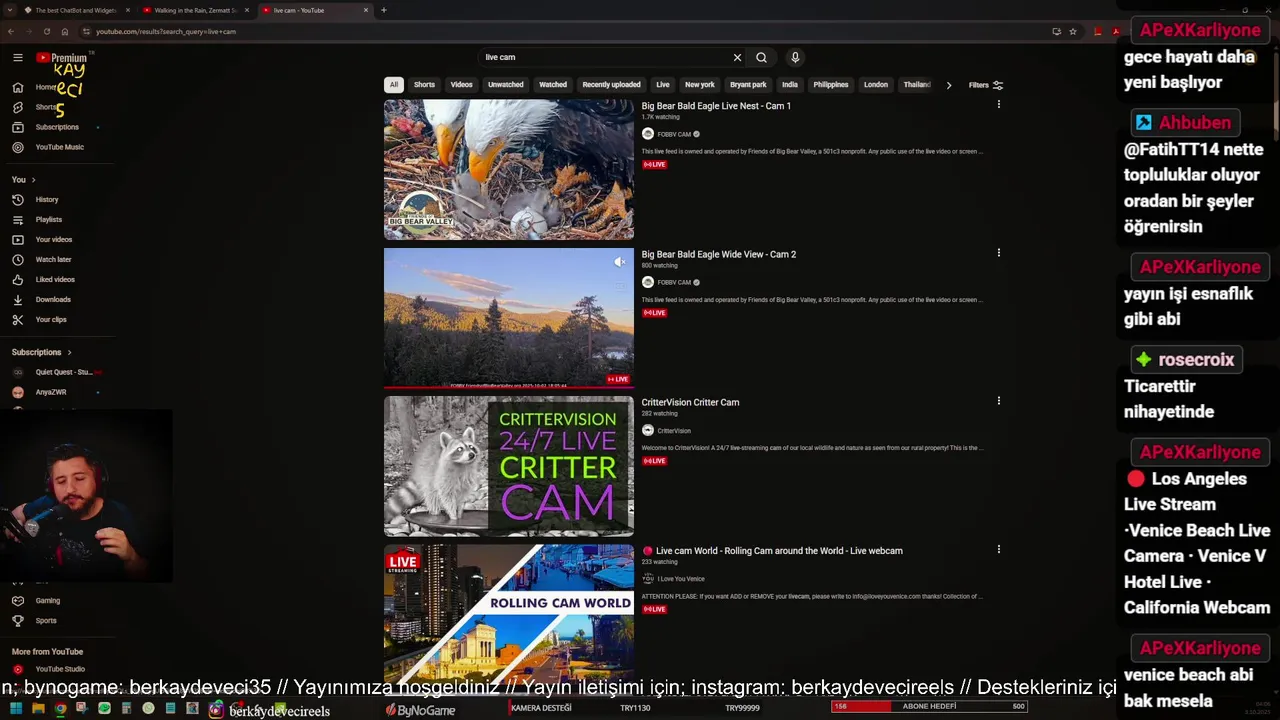Open Big Bear Bald Eagle Live Nest thumbnail
The width and height of the screenshot is (1280, 720).
tap(509, 170)
